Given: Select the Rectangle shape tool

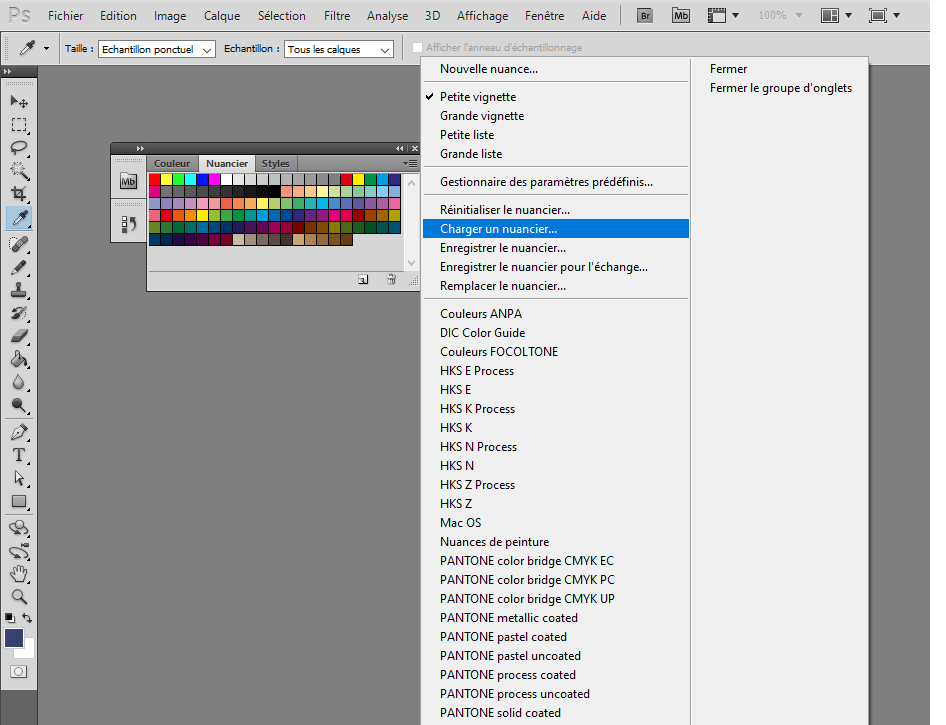Looking at the screenshot, I should [x=19, y=501].
